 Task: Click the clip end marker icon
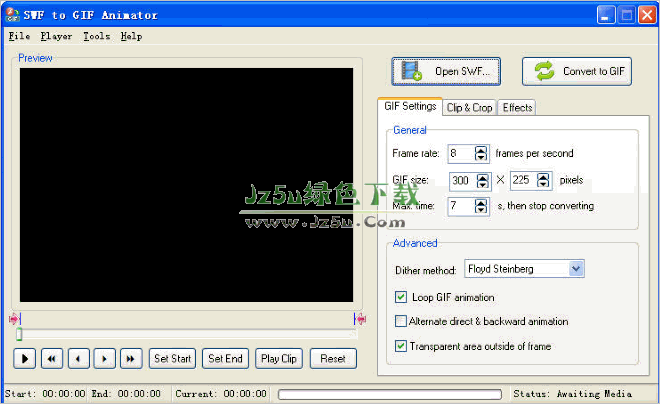(x=360, y=319)
